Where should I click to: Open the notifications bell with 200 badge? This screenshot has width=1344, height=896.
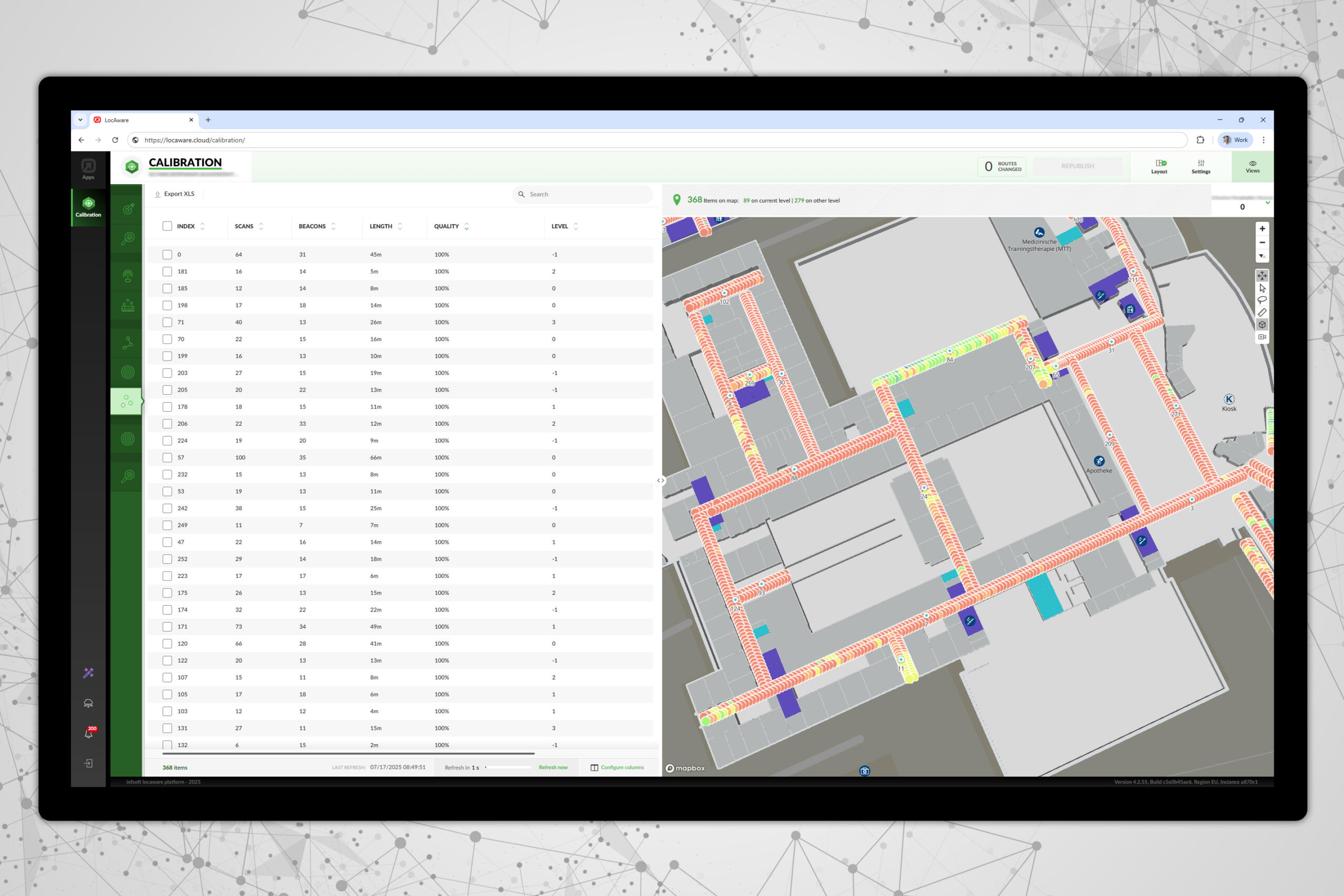tap(89, 734)
